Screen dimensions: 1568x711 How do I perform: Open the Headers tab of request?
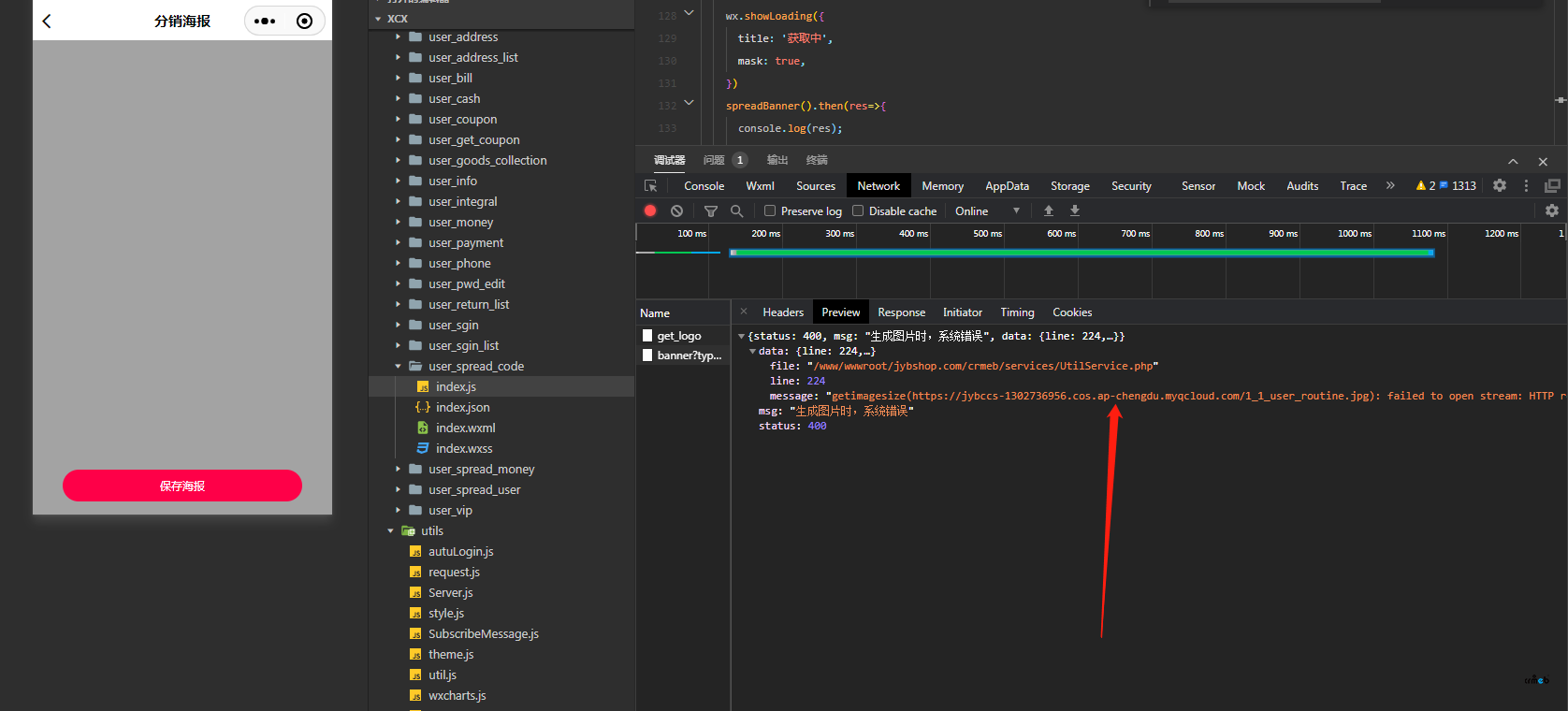[783, 312]
